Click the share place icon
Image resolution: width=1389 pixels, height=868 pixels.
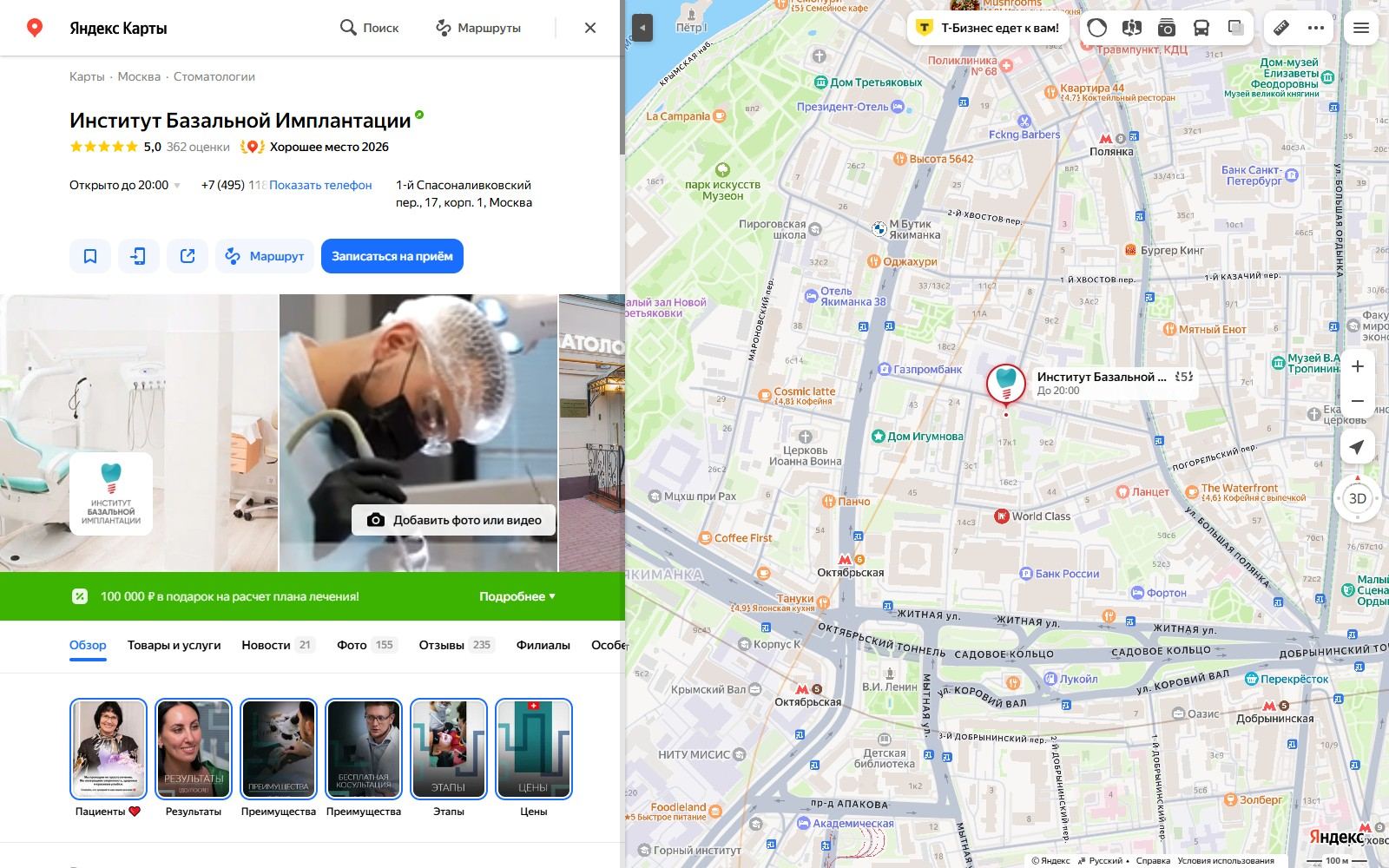click(188, 256)
